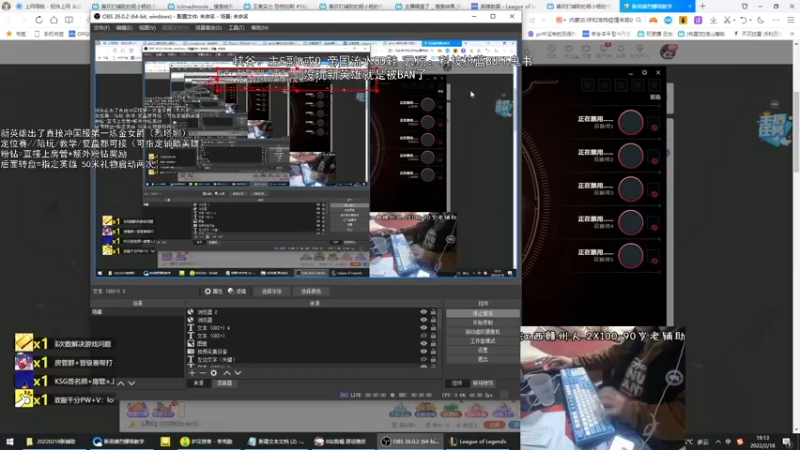Click 选择字体 button
800x450 pixels.
coord(271,291)
